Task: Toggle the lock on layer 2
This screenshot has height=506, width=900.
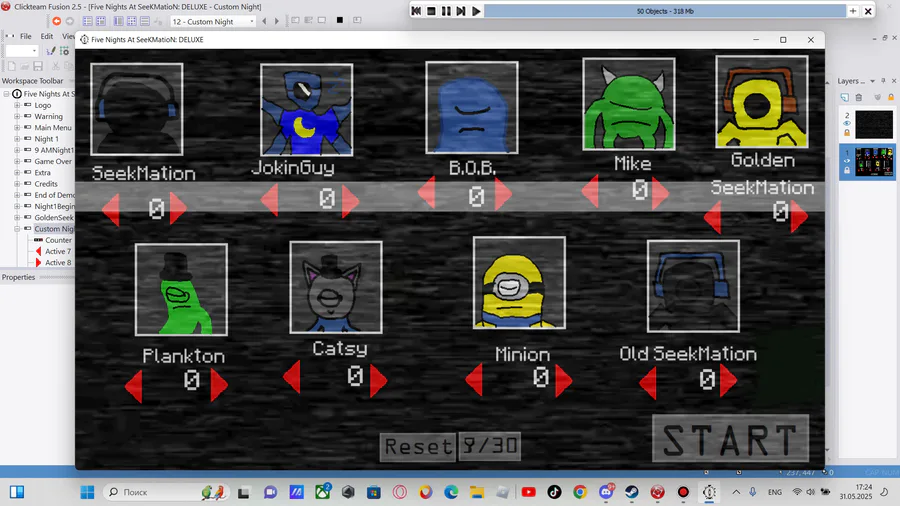Action: [847, 133]
